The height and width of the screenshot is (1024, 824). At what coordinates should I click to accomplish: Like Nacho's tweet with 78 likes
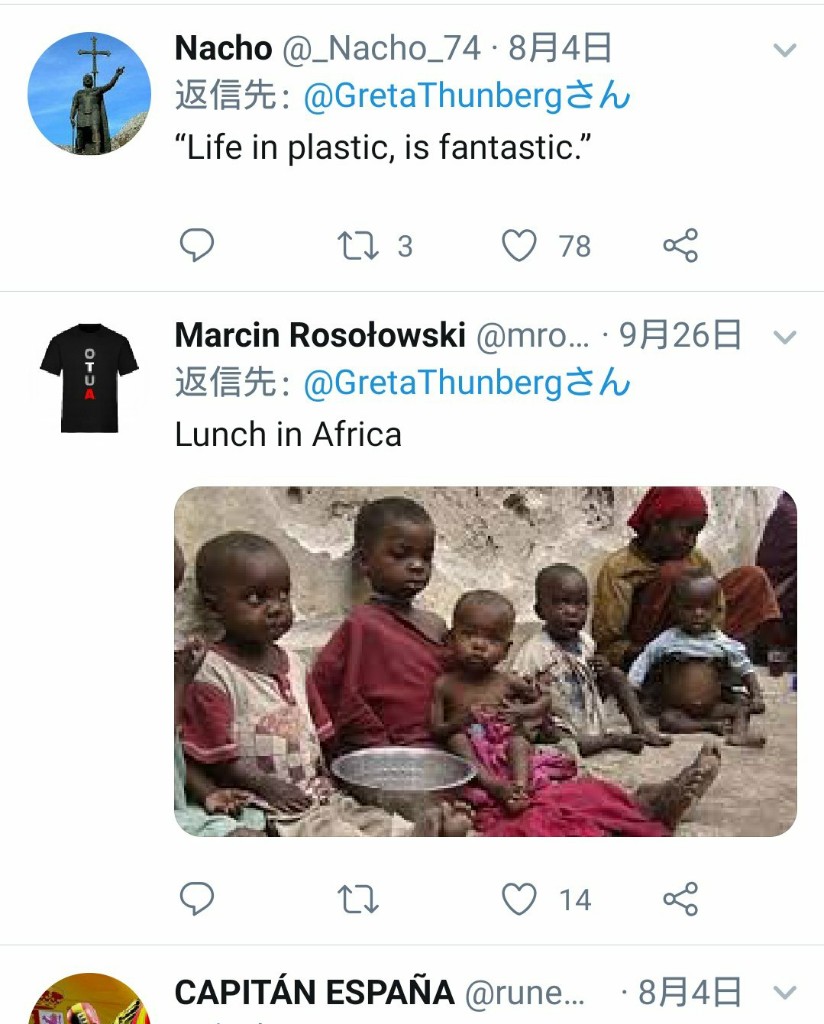click(519, 246)
